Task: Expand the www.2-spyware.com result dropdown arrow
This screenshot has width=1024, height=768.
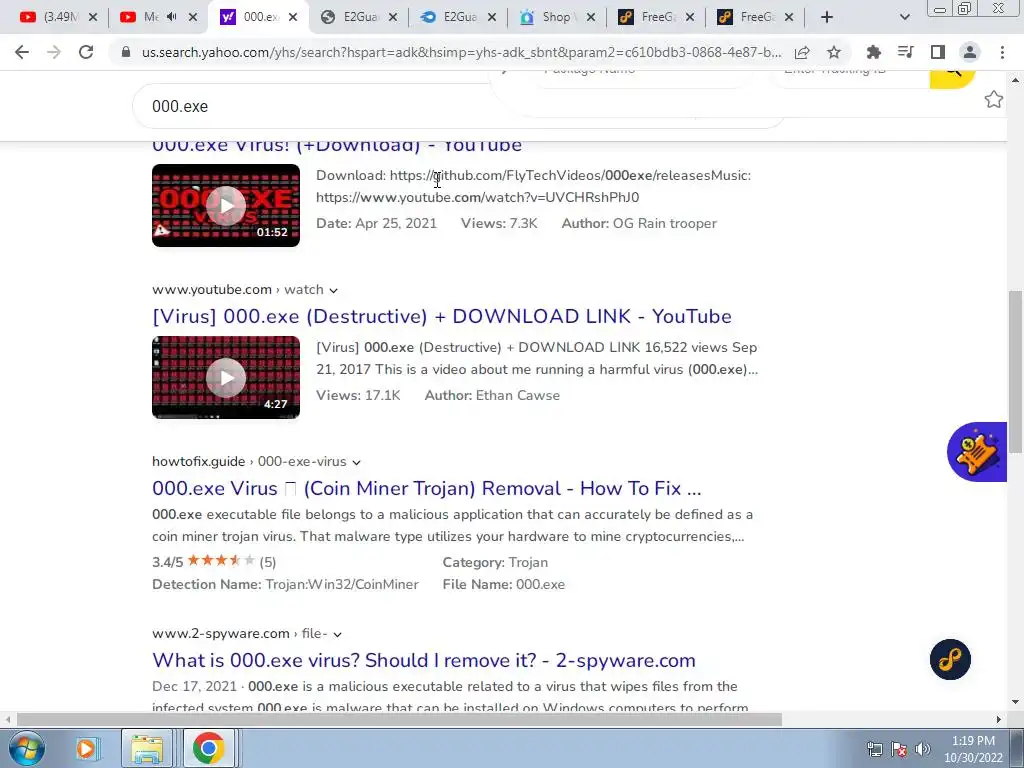Action: (338, 634)
